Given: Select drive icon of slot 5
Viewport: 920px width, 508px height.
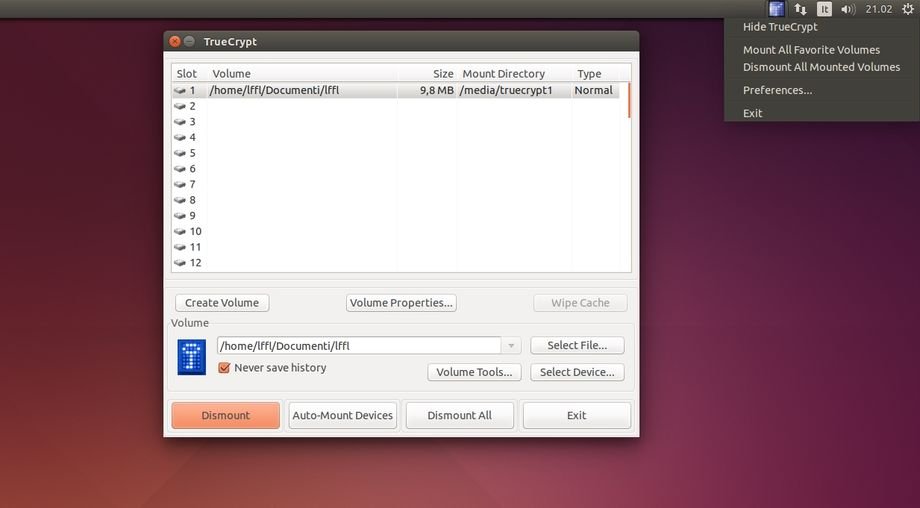Looking at the screenshot, I should point(180,153).
